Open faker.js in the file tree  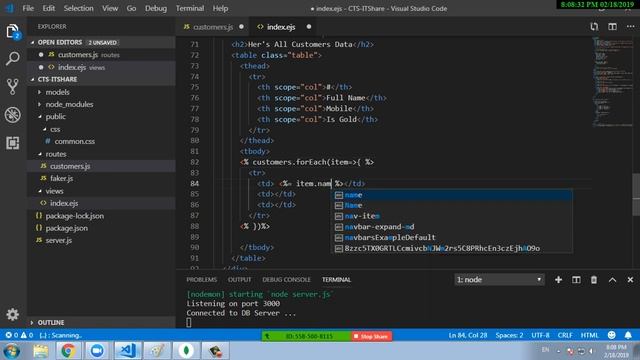(102, 178)
